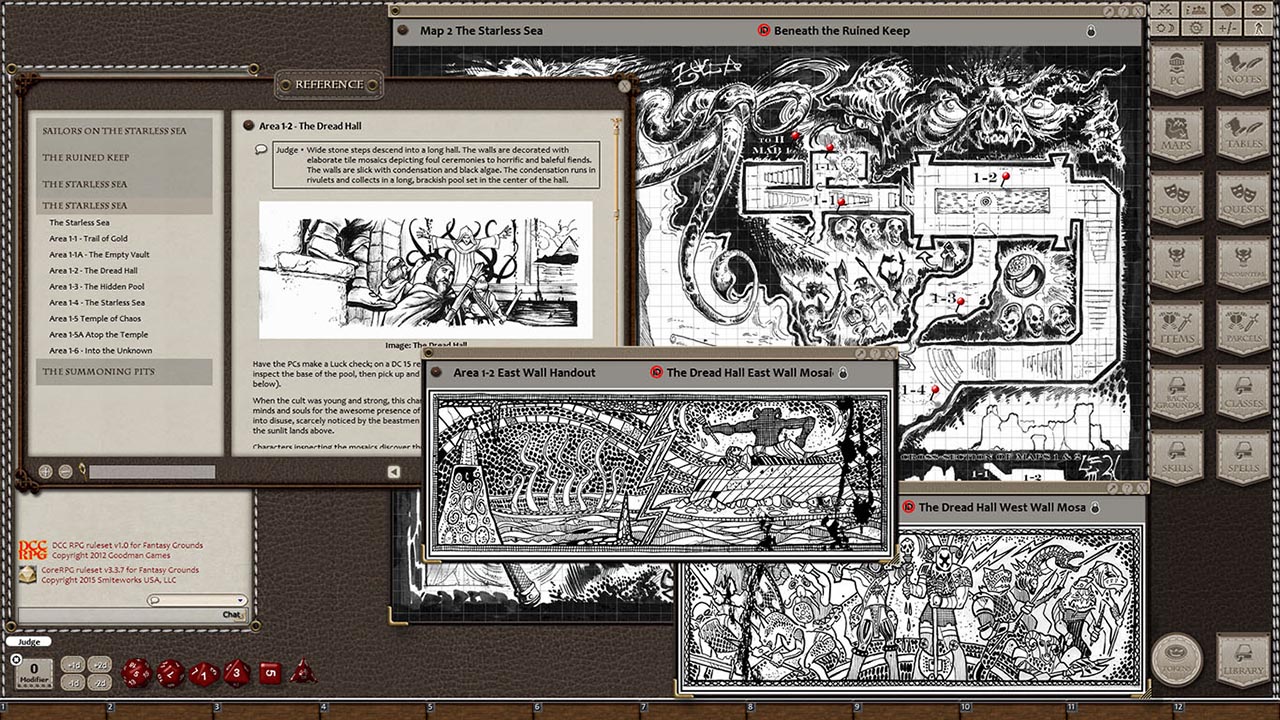This screenshot has width=1280, height=720.
Task: Open the settings gear icon
Action: pos(1196,28)
